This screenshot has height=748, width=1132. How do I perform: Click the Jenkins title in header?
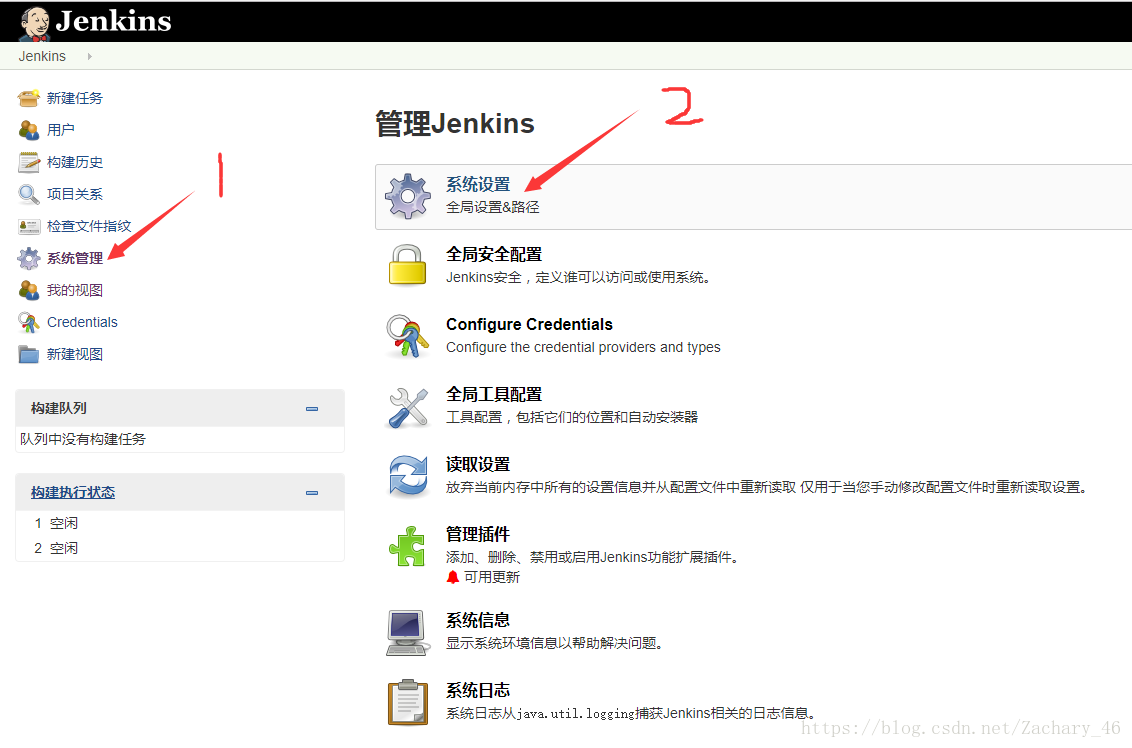pyautogui.click(x=113, y=22)
